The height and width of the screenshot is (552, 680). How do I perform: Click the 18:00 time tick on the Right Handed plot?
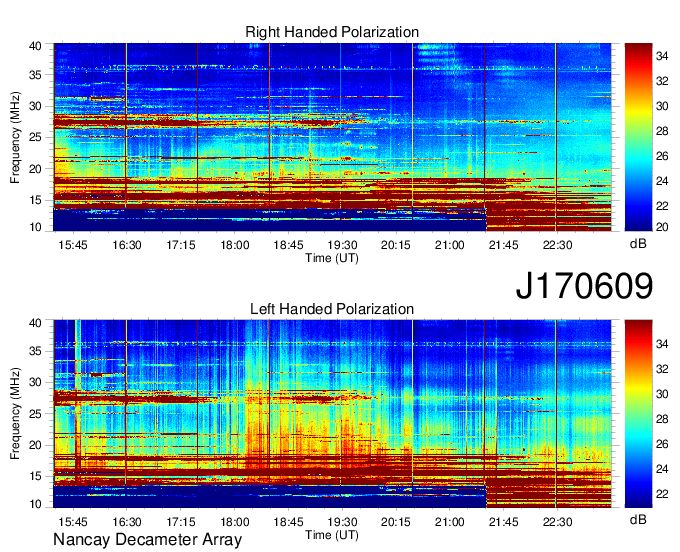(x=235, y=245)
